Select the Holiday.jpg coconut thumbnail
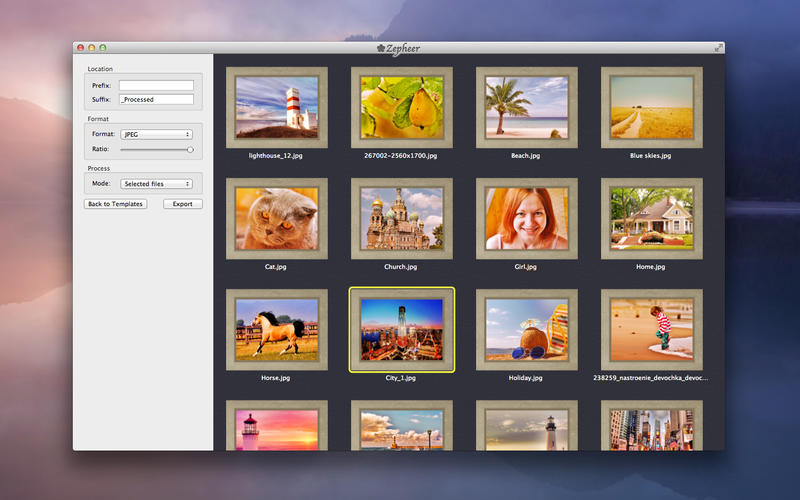The image size is (800, 500). (x=527, y=330)
